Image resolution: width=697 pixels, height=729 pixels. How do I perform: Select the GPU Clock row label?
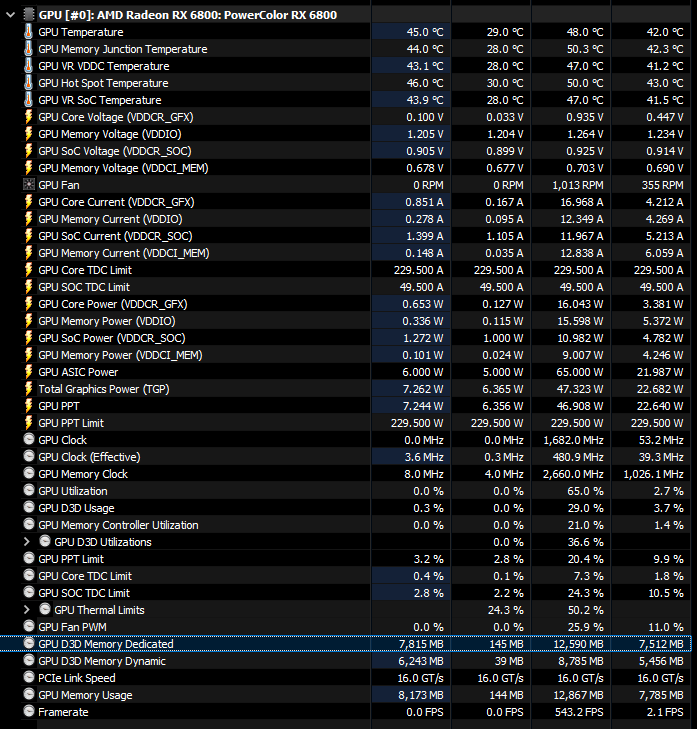(x=62, y=440)
